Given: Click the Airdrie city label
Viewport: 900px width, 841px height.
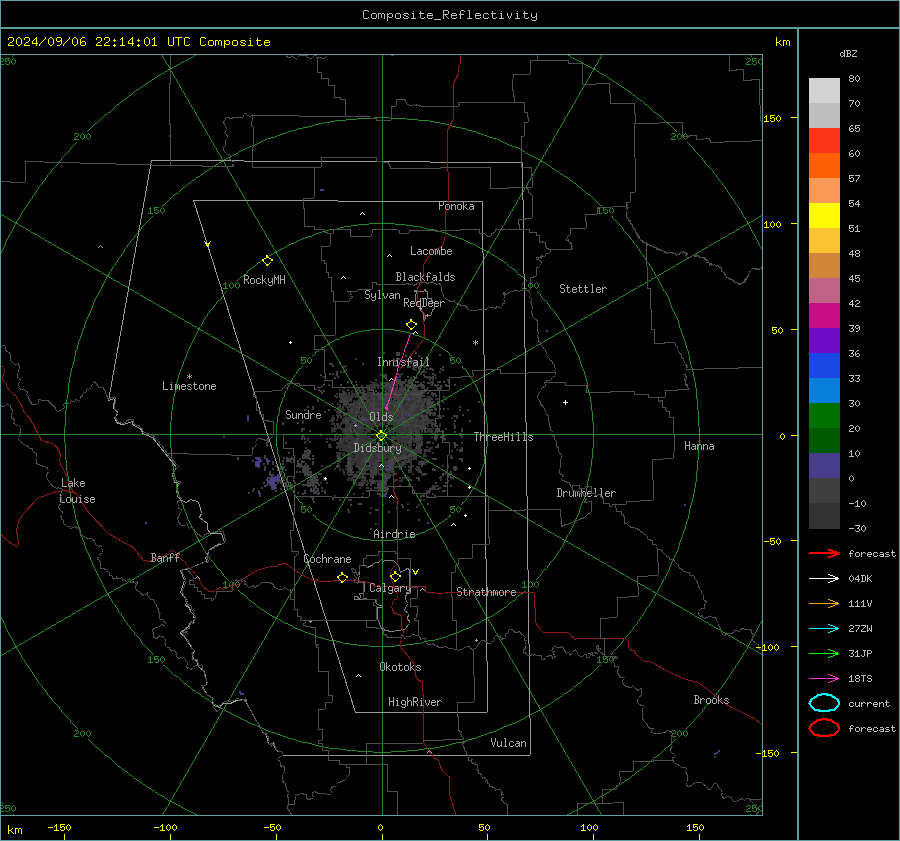Looking at the screenshot, I should [394, 534].
